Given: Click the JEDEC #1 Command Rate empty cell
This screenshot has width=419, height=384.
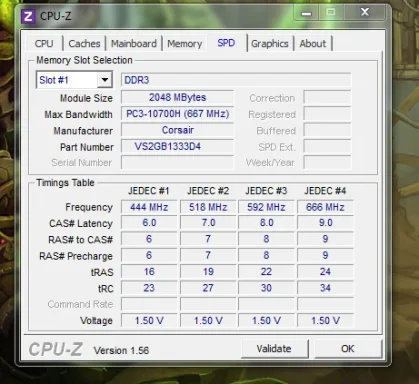Looking at the screenshot, I should tap(149, 304).
